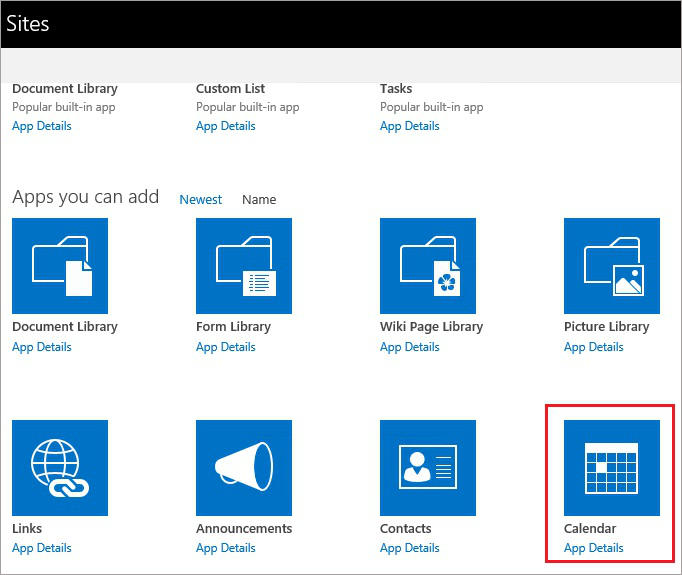Screen dimensions: 682x575
Task: Open App Details under Tasks
Action: [x=410, y=126]
